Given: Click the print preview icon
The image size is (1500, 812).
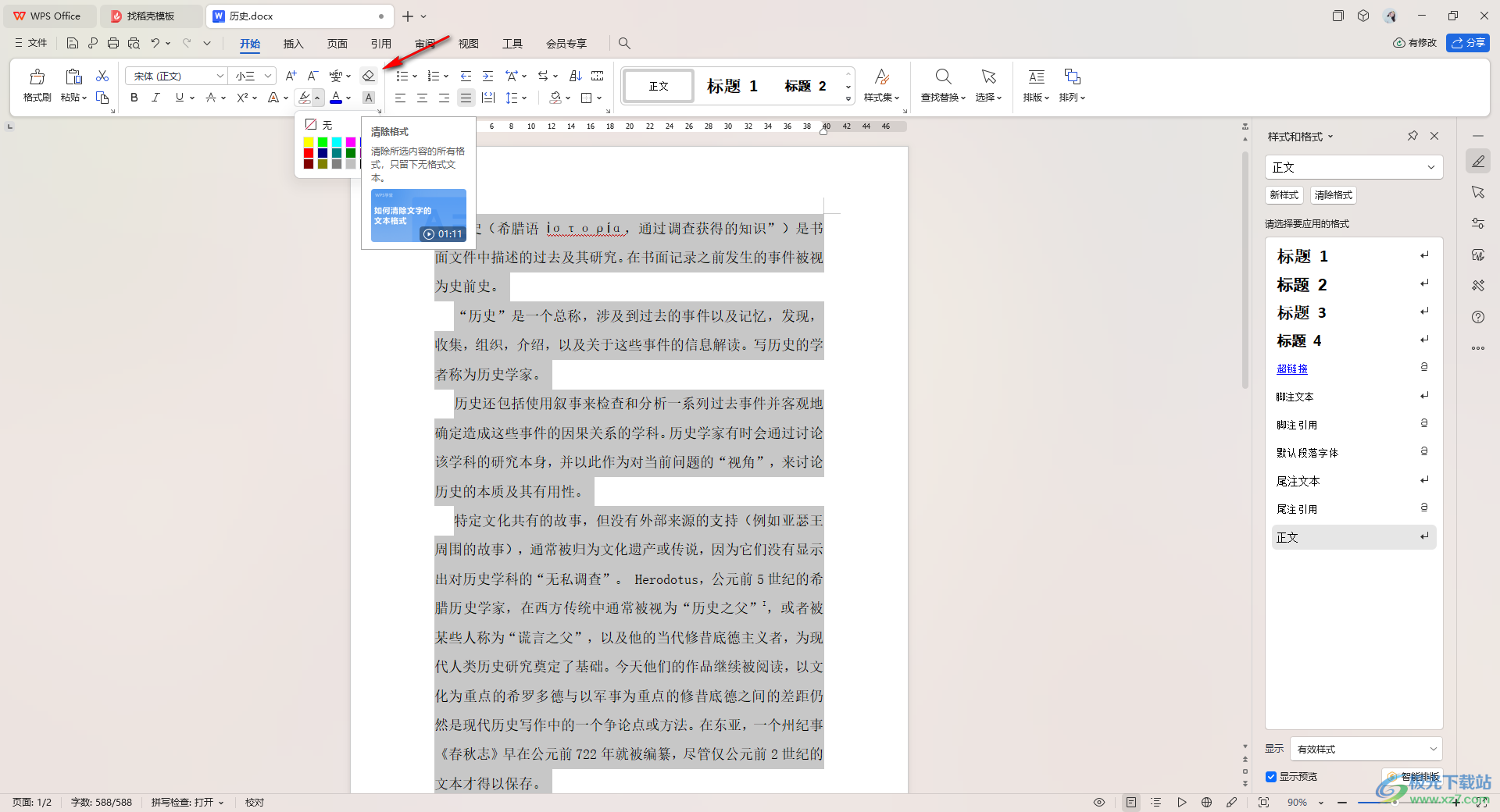Looking at the screenshot, I should (134, 43).
